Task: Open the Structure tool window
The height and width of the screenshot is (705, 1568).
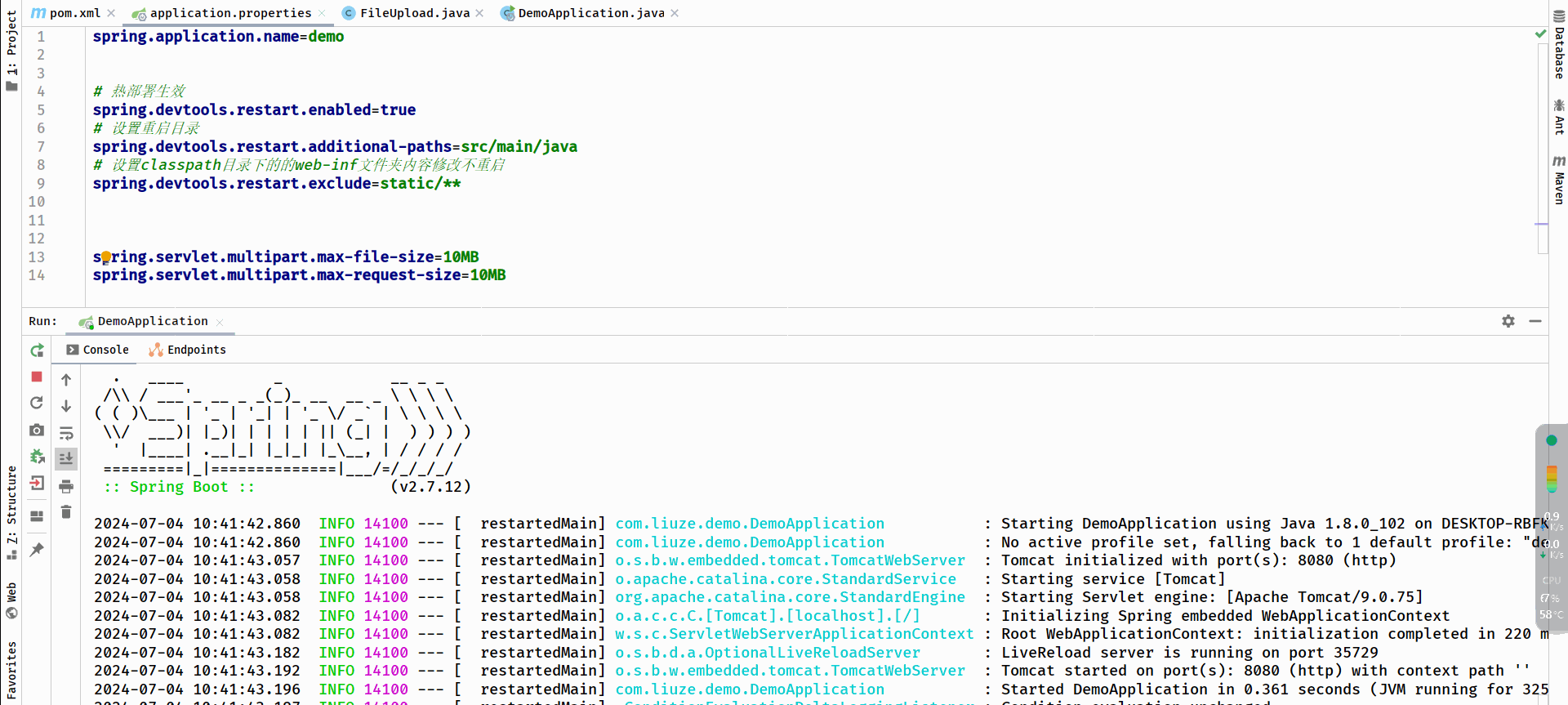Action: point(11,512)
